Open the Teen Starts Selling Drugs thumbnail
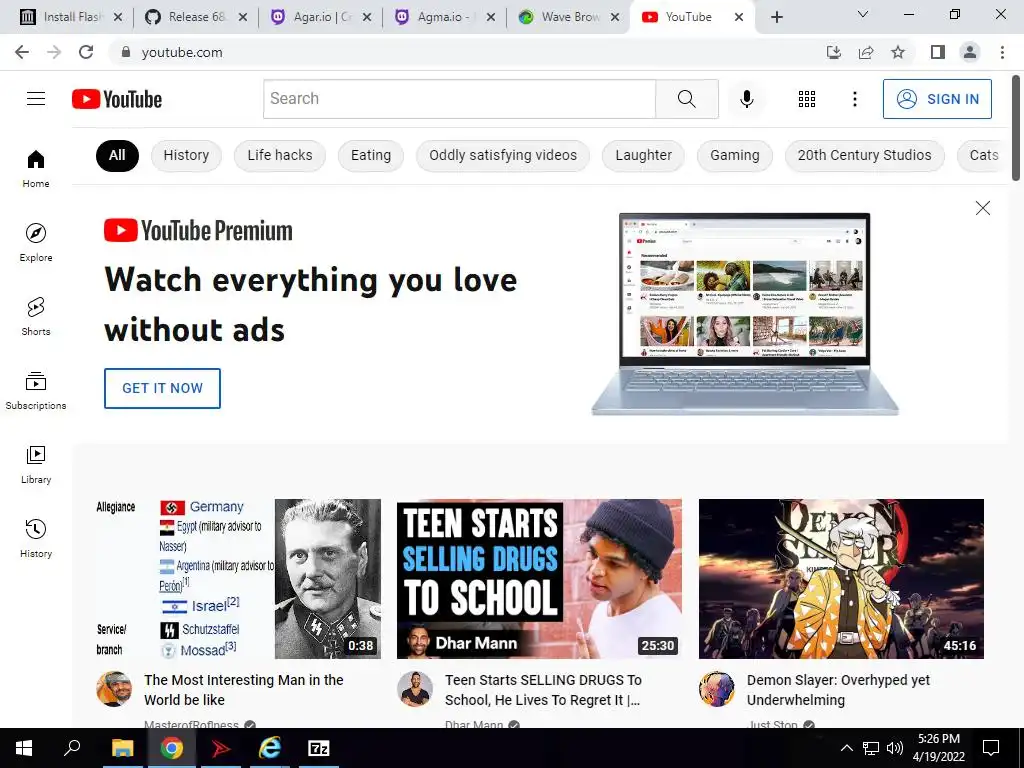Image resolution: width=1024 pixels, height=768 pixels. tap(539, 579)
